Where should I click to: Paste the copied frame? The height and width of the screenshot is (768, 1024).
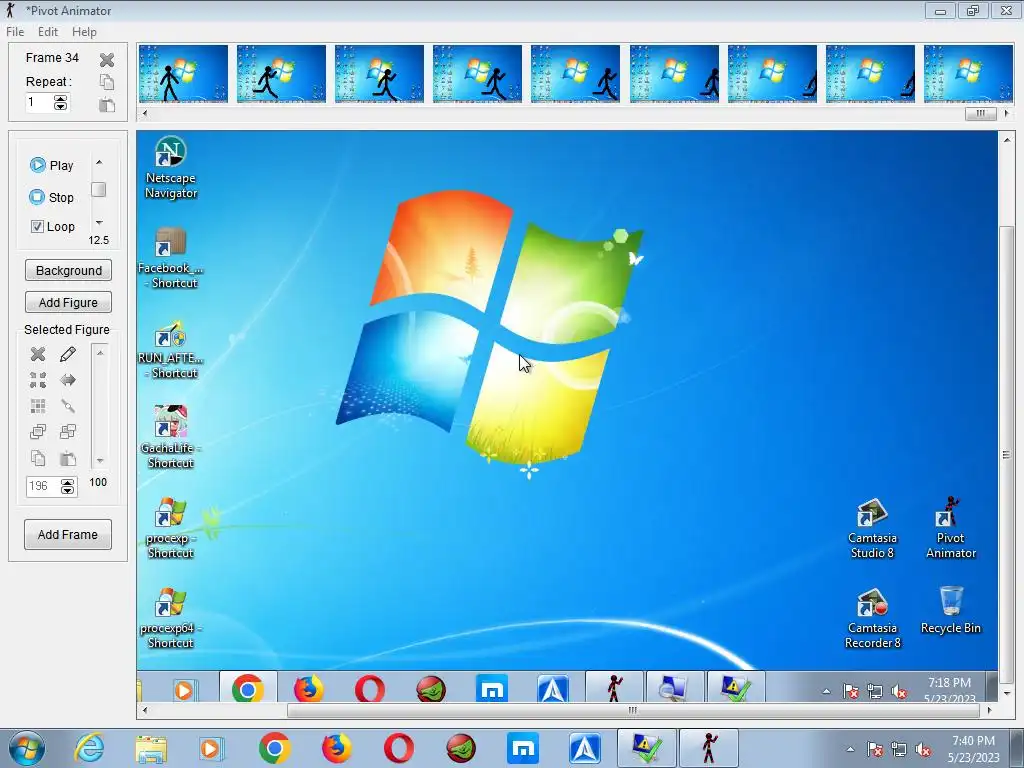pos(107,104)
